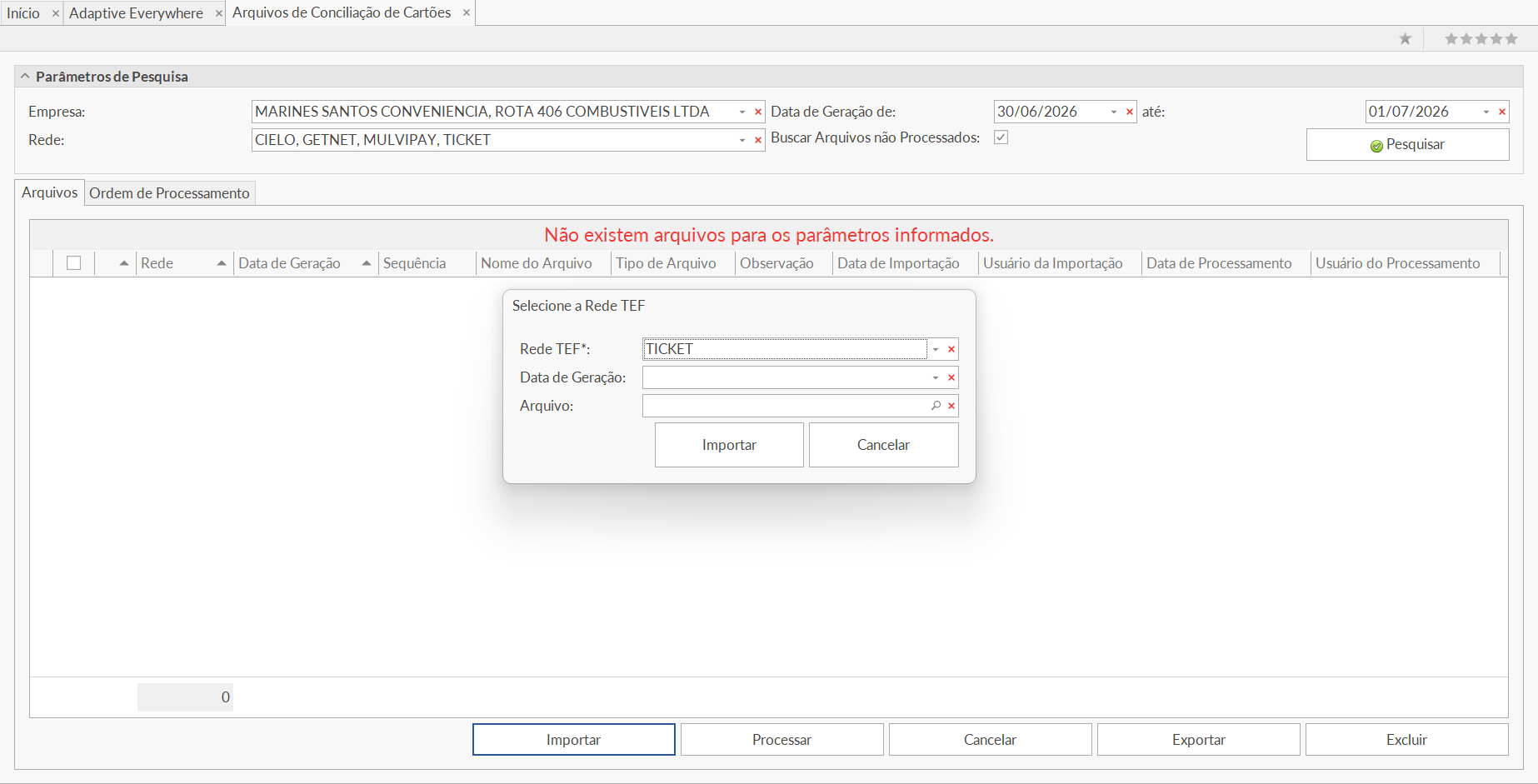Check the select-all checkbox in grid header
Screen dimensions: 1538x784
[x=74, y=263]
